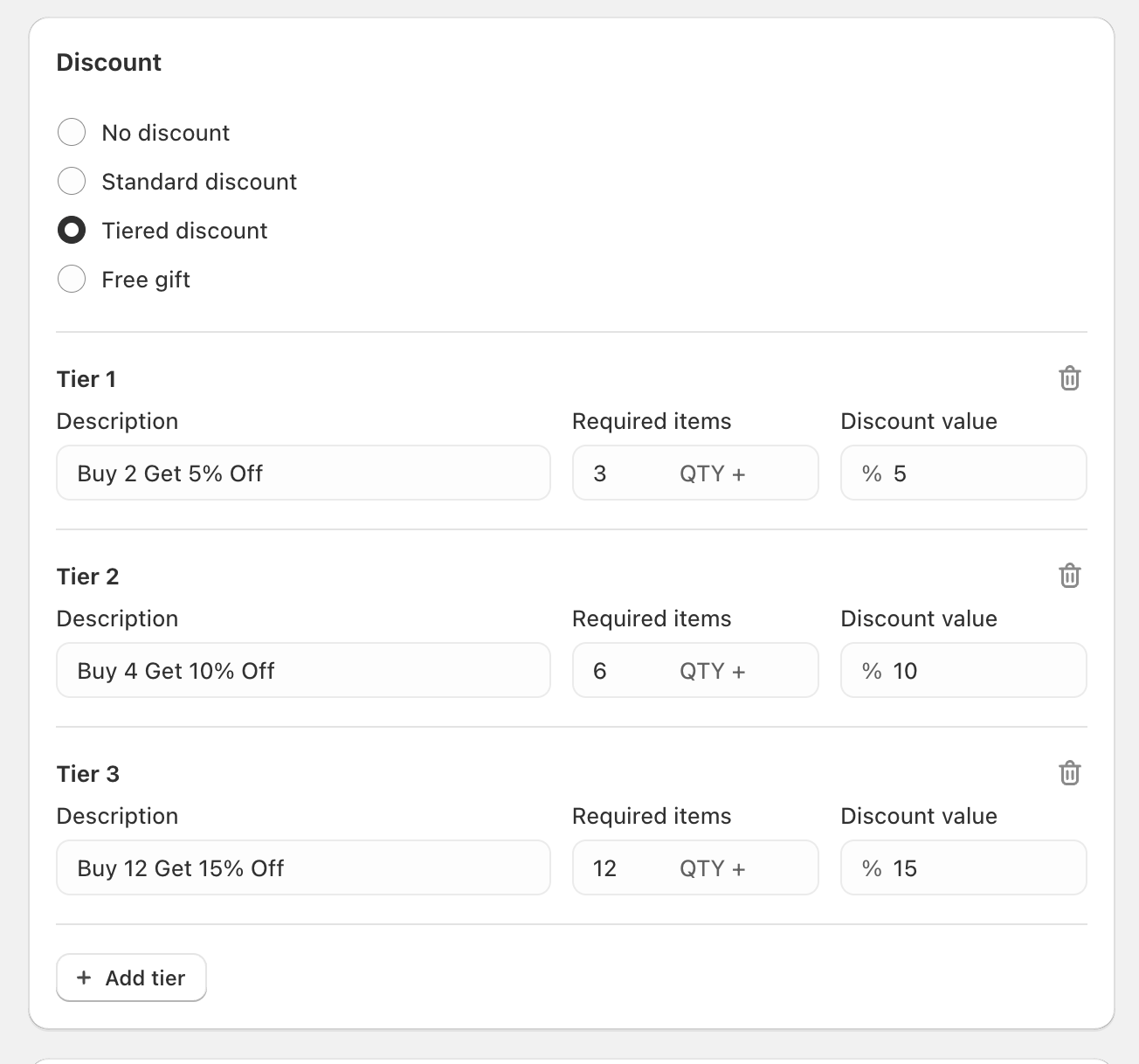Edit Tier 2 description field
The width and height of the screenshot is (1139, 1064).
303,671
